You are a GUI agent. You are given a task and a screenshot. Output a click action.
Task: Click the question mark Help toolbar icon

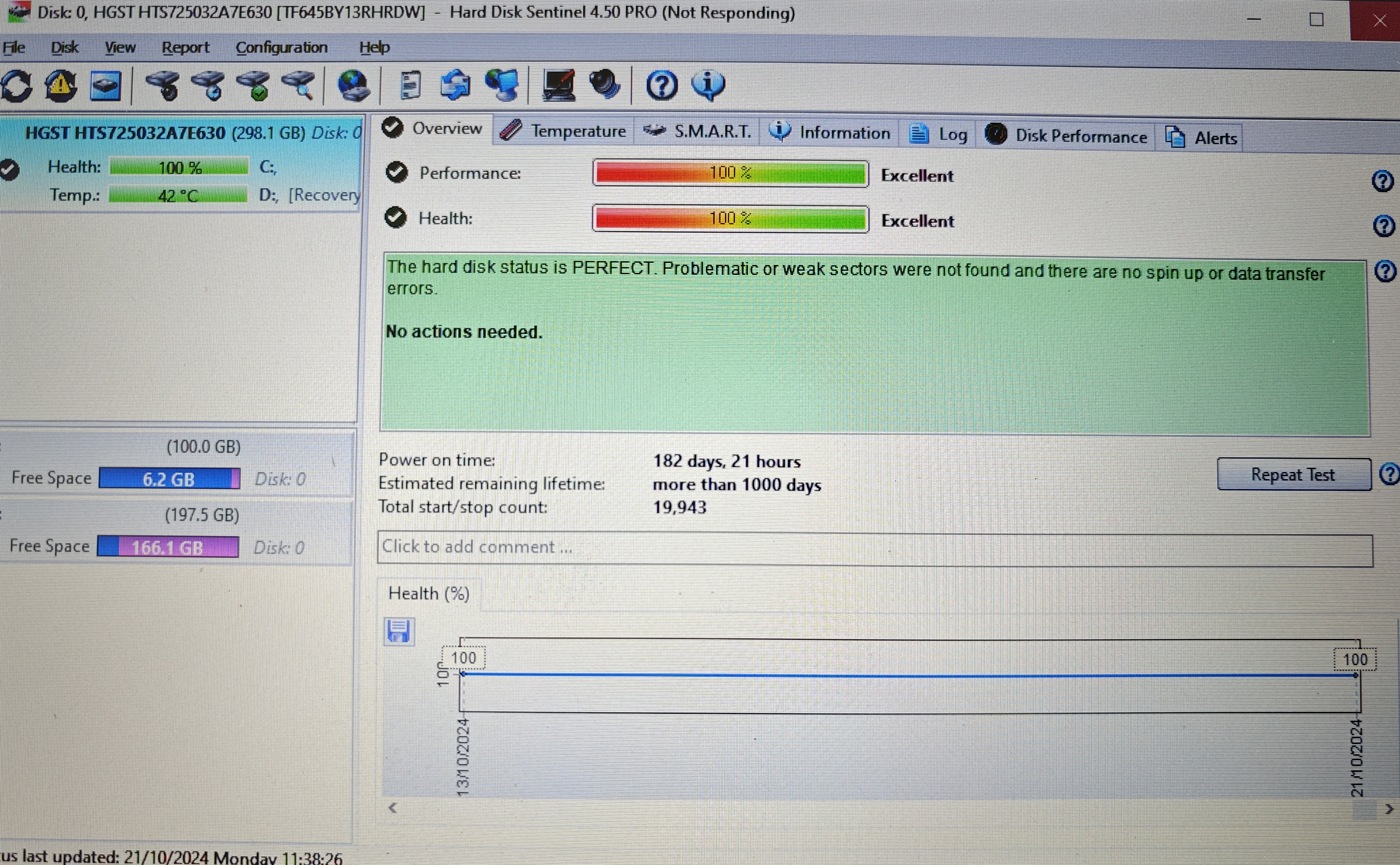(x=662, y=86)
